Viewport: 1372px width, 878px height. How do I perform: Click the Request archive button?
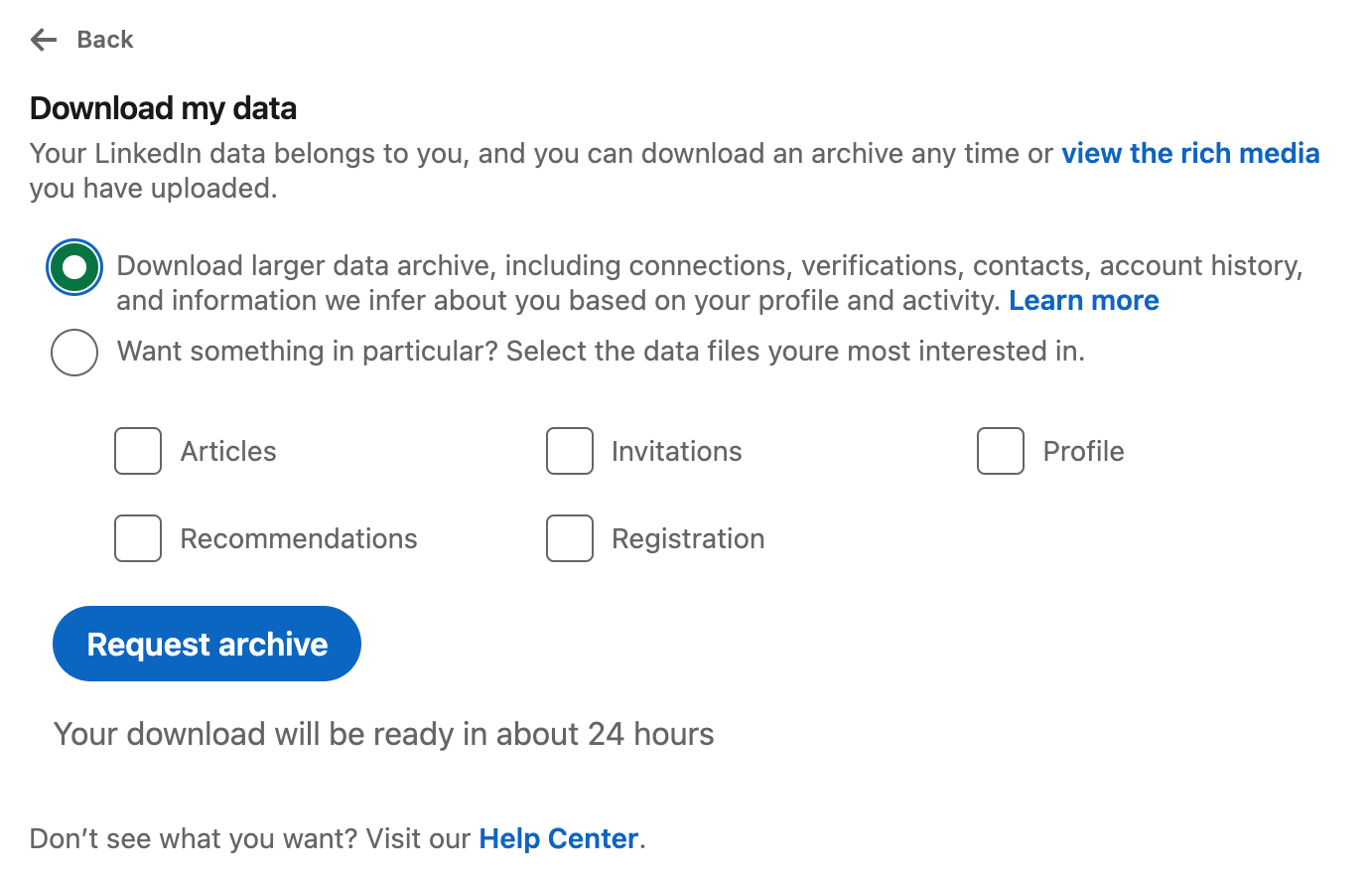(206, 644)
